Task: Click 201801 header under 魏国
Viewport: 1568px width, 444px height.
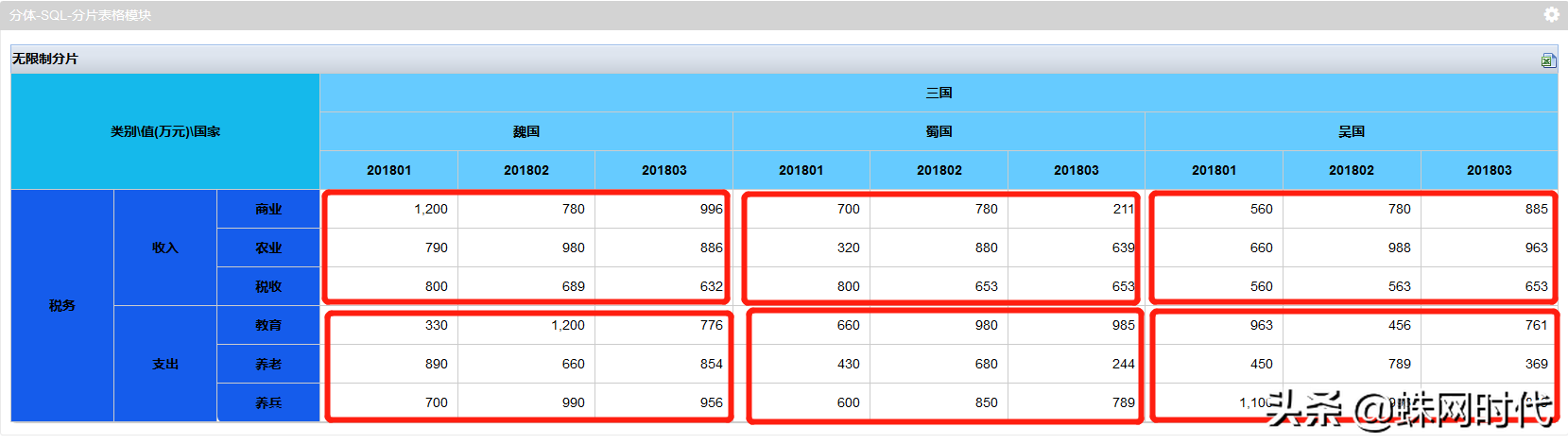Action: coord(388,170)
